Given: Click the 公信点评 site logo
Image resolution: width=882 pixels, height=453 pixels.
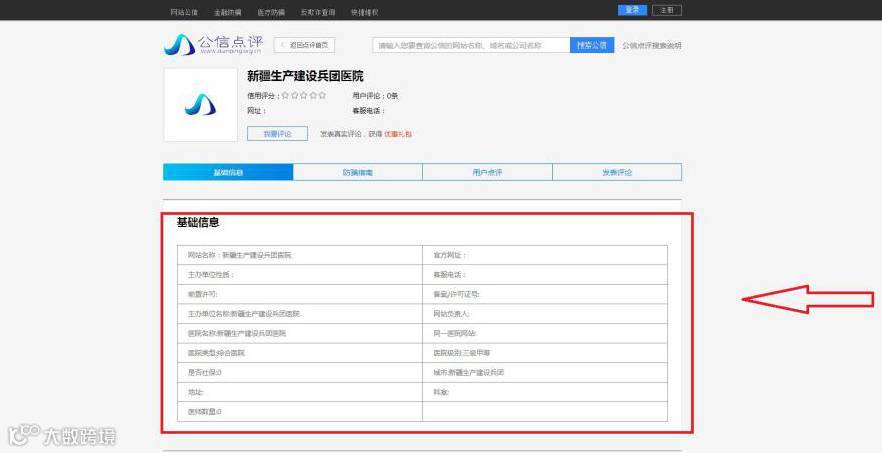Looking at the screenshot, I should (x=213, y=44).
